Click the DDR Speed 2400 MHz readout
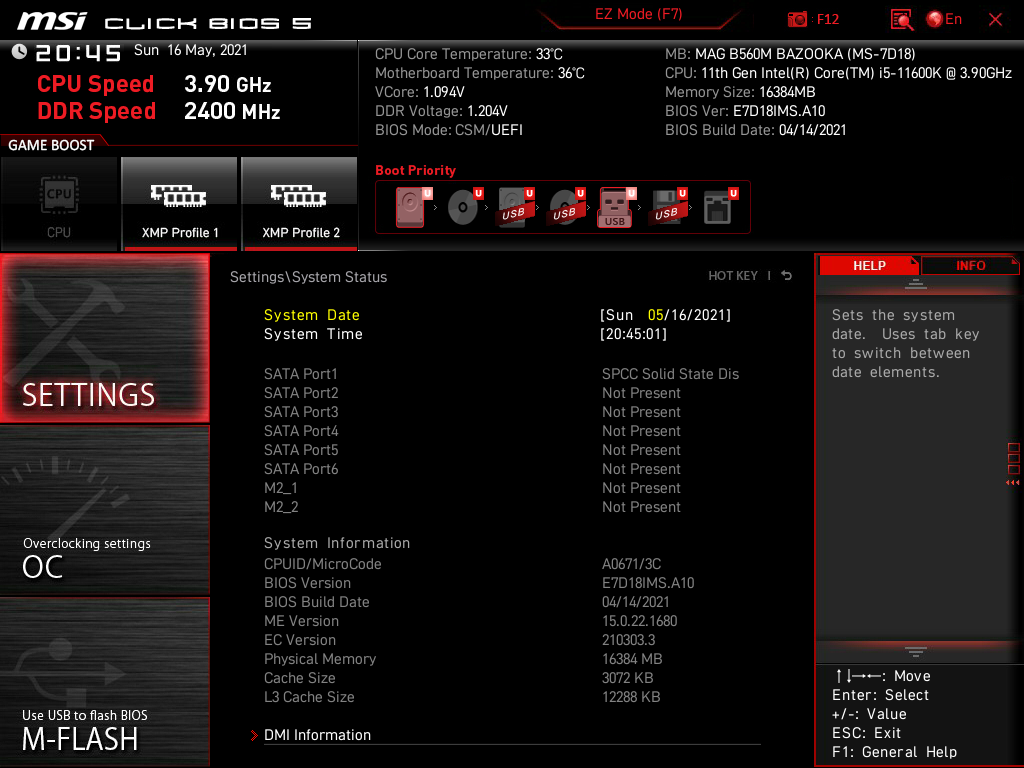The width and height of the screenshot is (1024, 768). pos(159,110)
